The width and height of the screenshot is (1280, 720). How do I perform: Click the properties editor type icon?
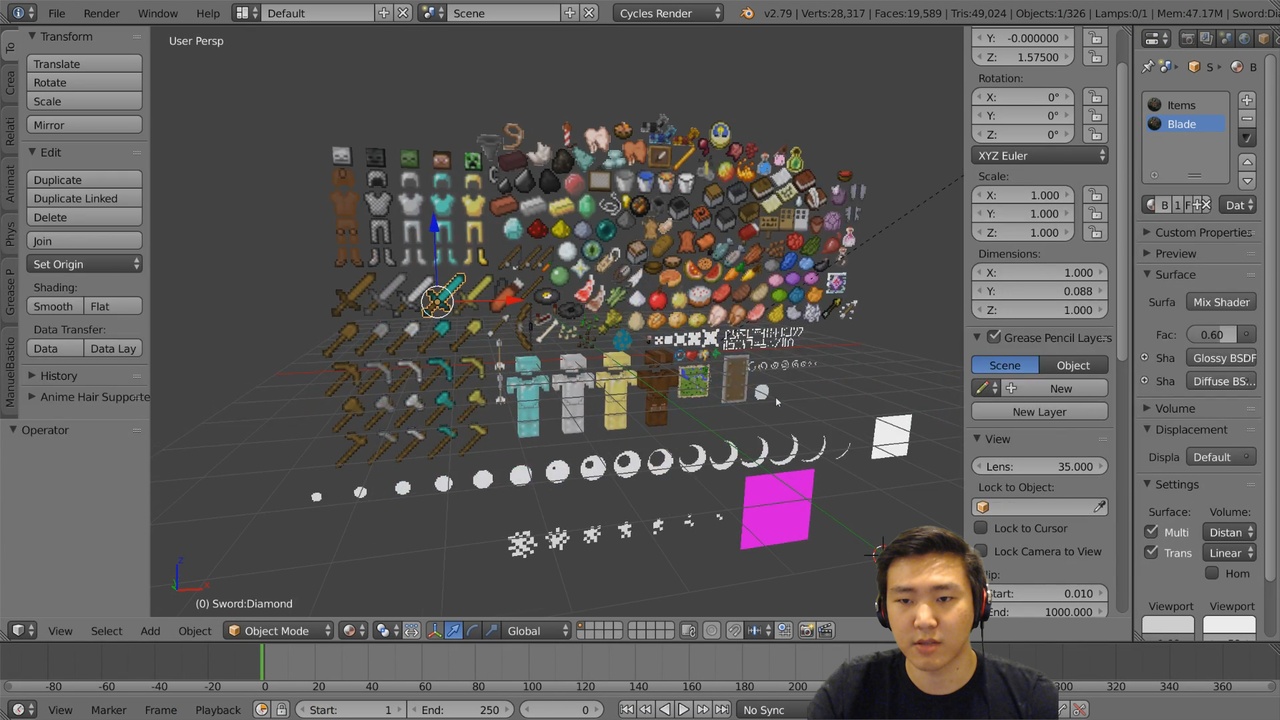click(1156, 39)
